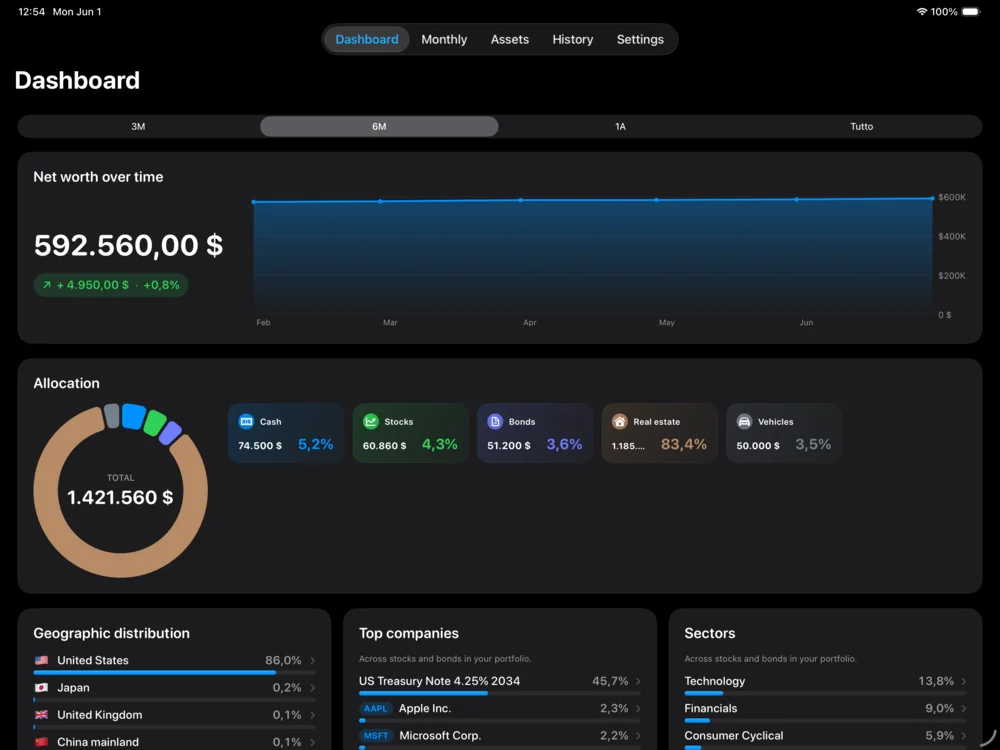Click the Financials 9,0% value

click(939, 709)
